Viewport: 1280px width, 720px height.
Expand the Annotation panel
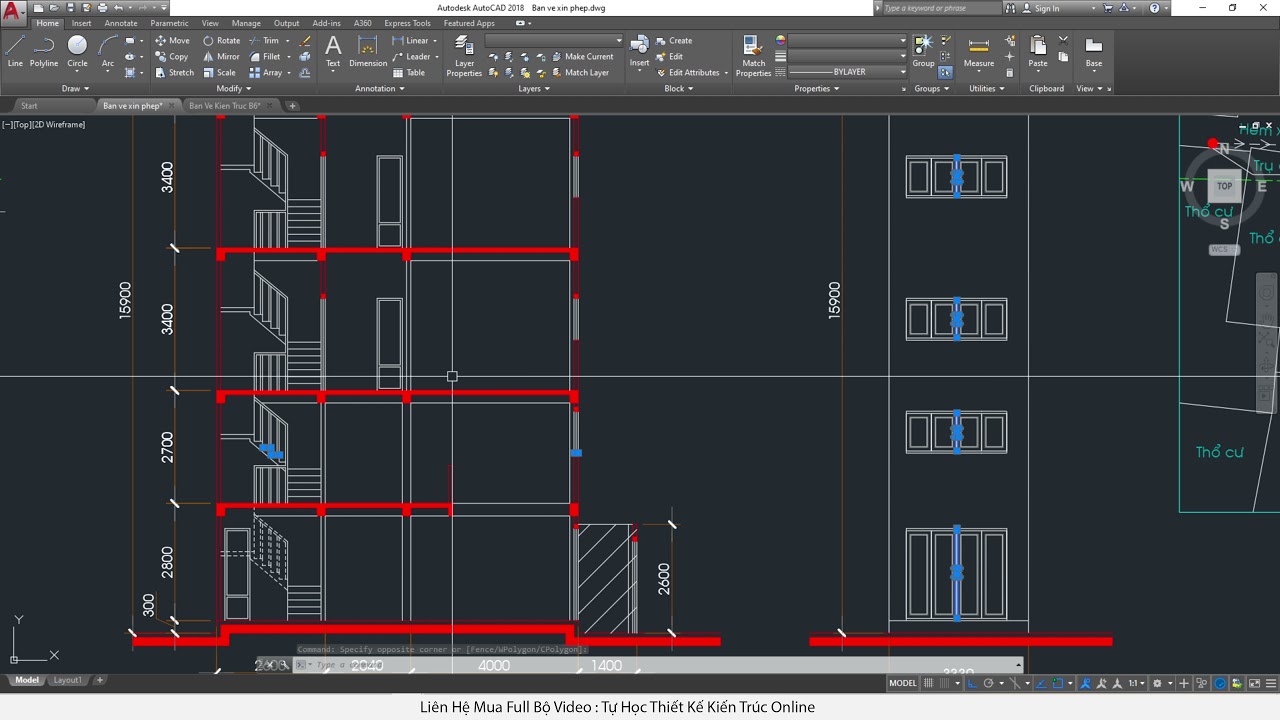click(x=380, y=88)
